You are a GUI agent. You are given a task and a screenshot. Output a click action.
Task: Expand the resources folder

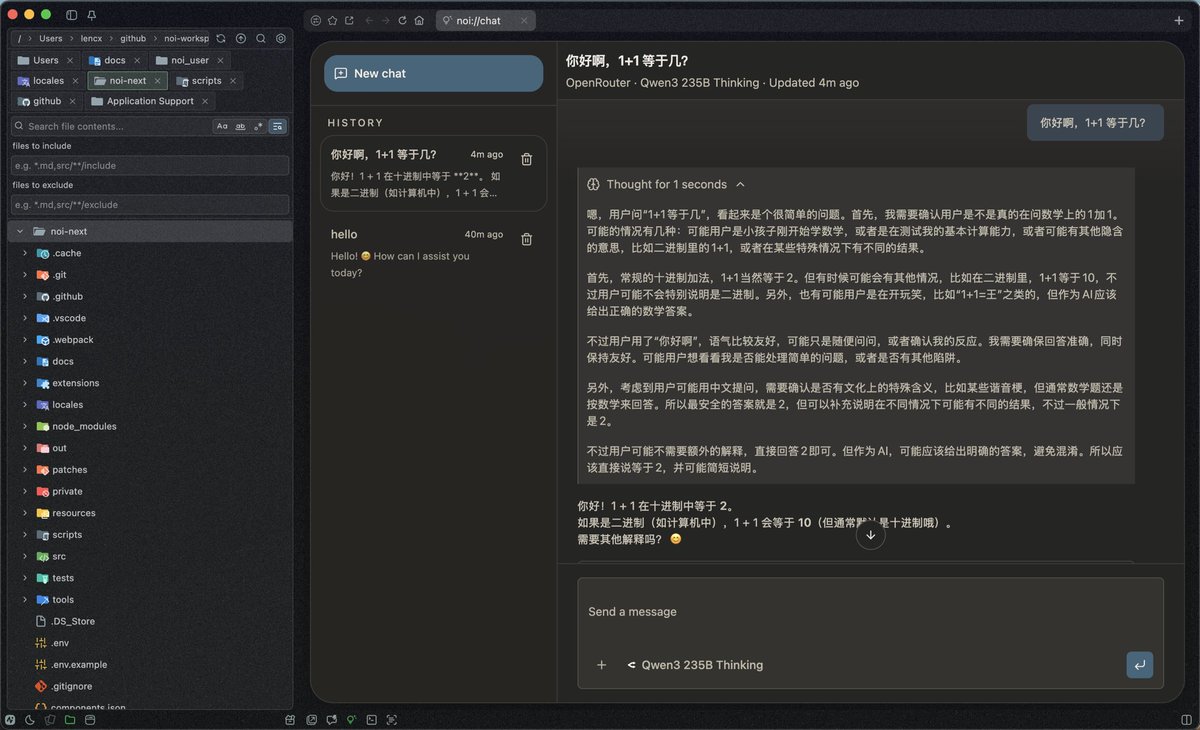click(x=25, y=513)
